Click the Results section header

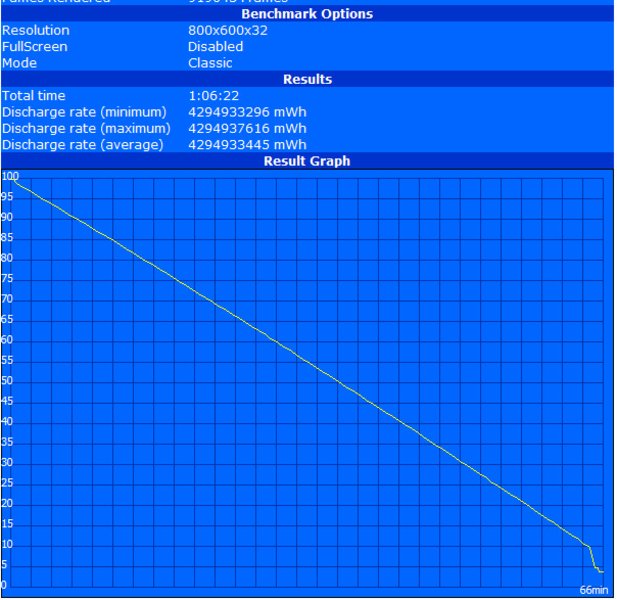coord(307,79)
